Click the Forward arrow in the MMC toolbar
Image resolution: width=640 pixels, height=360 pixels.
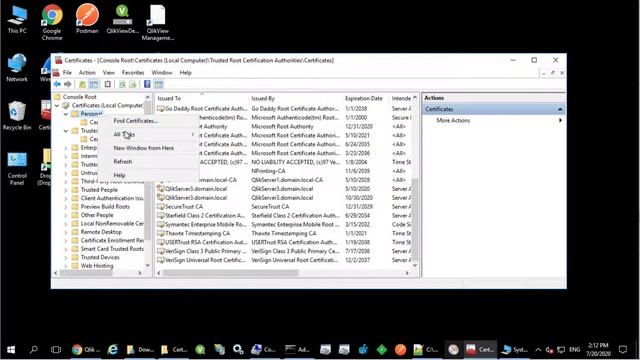[x=68, y=84]
